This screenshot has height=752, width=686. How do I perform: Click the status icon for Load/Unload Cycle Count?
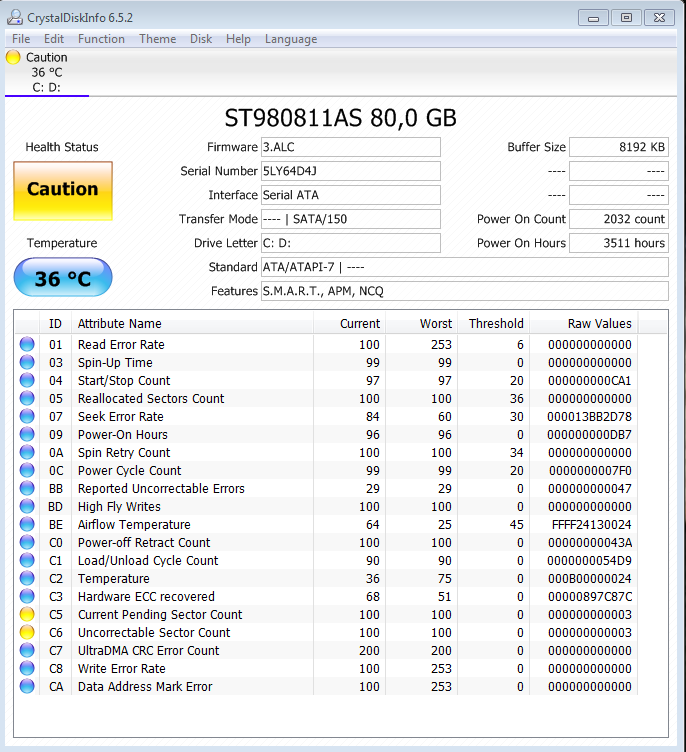(27, 560)
